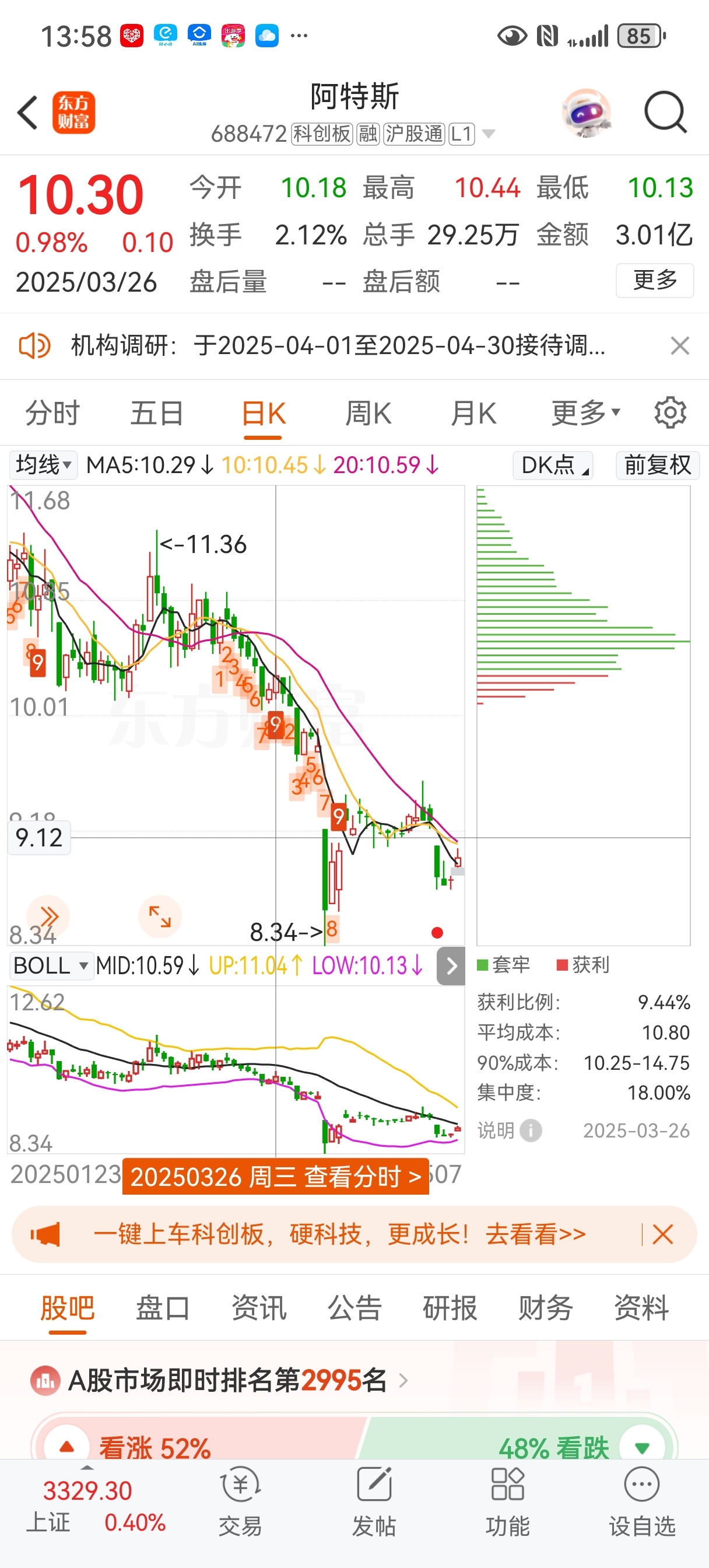Image resolution: width=709 pixels, height=1568 pixels.
Task: Tap the 更多 quote details button
Action: pyautogui.click(x=655, y=280)
